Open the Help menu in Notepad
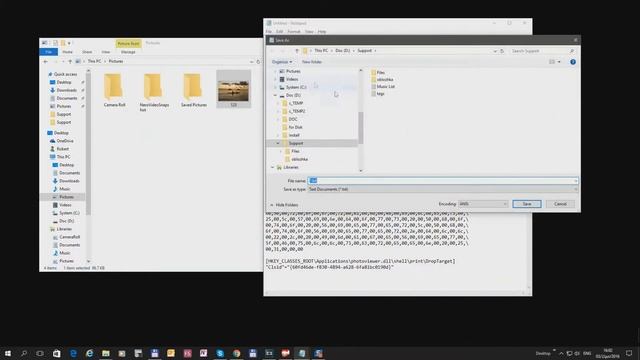 tap(322, 31)
